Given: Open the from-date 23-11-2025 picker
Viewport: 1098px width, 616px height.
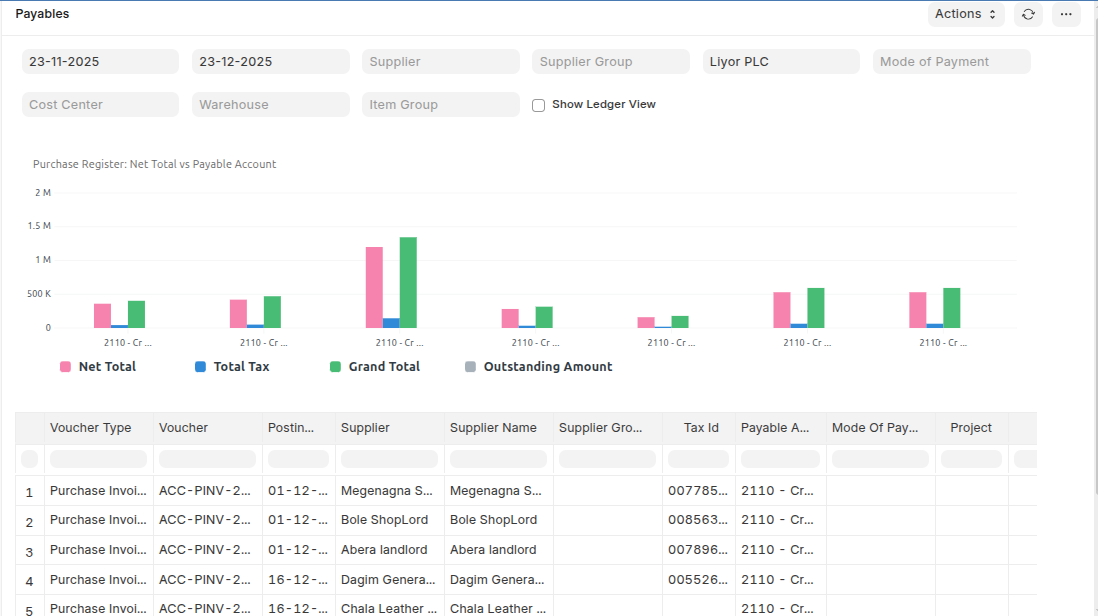Looking at the screenshot, I should [100, 62].
